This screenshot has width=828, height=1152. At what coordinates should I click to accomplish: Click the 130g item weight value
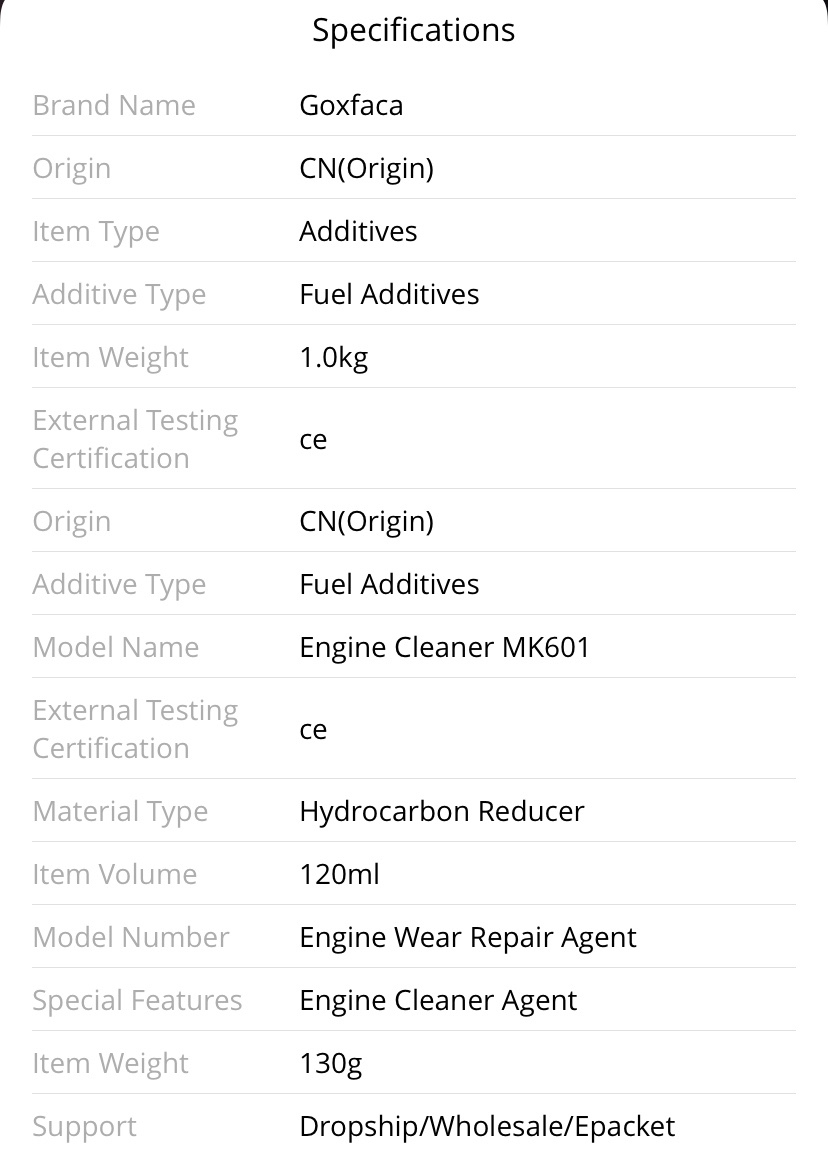[x=331, y=1064]
